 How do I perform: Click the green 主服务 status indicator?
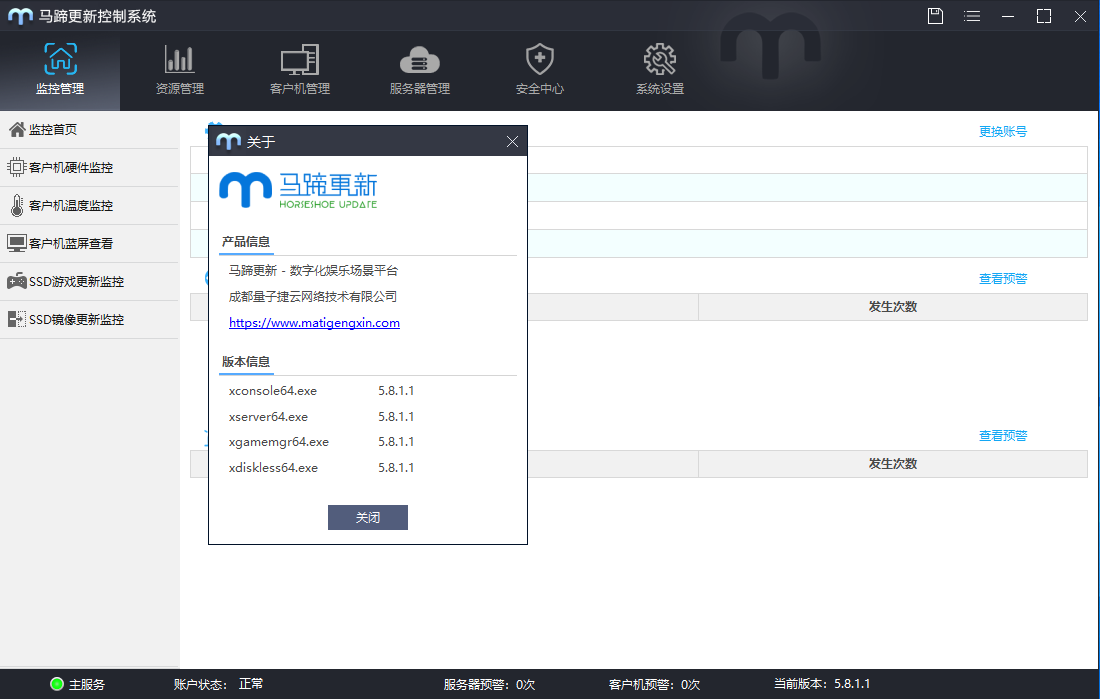pos(57,684)
